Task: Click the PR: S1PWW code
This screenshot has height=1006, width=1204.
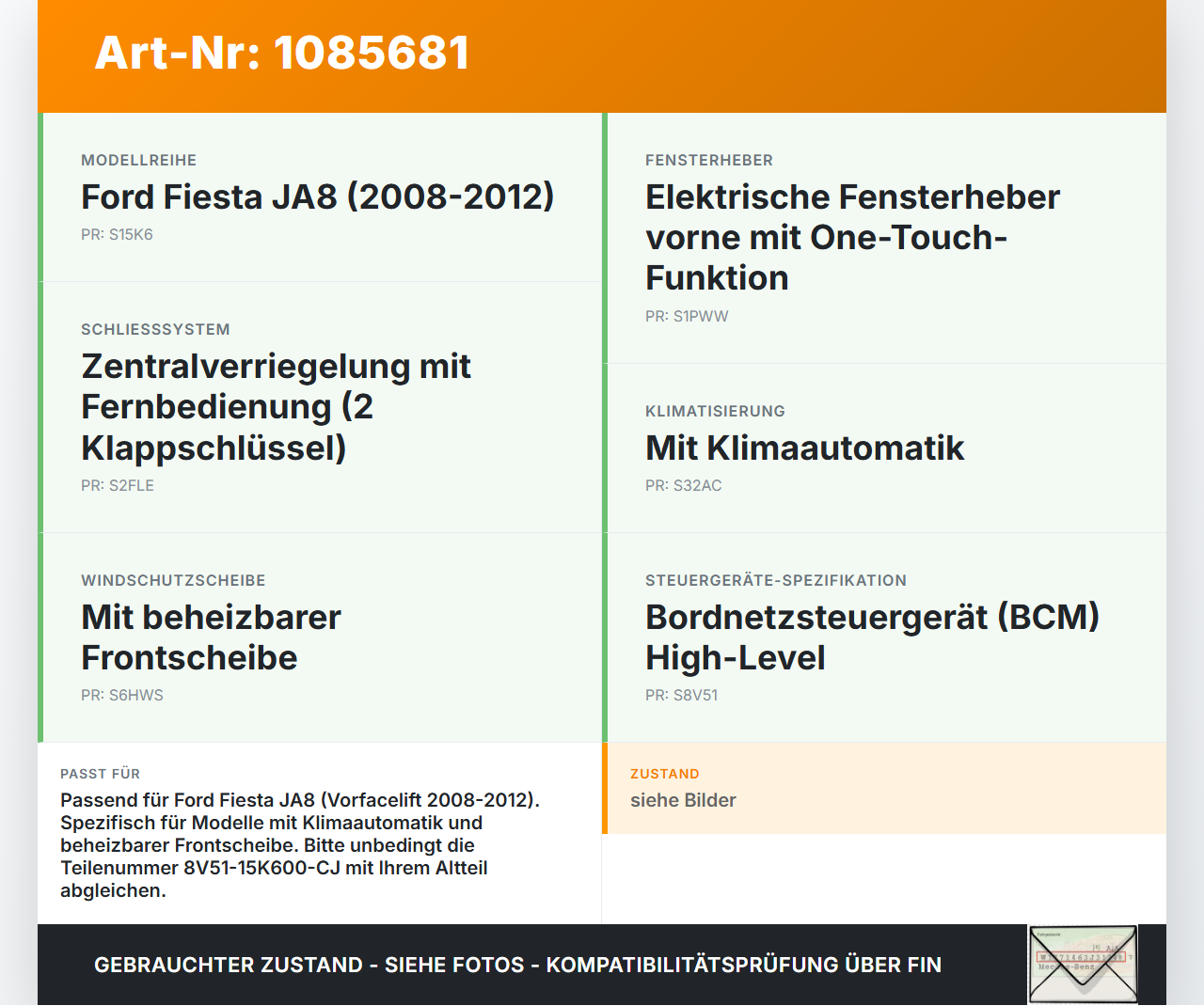Action: (687, 317)
